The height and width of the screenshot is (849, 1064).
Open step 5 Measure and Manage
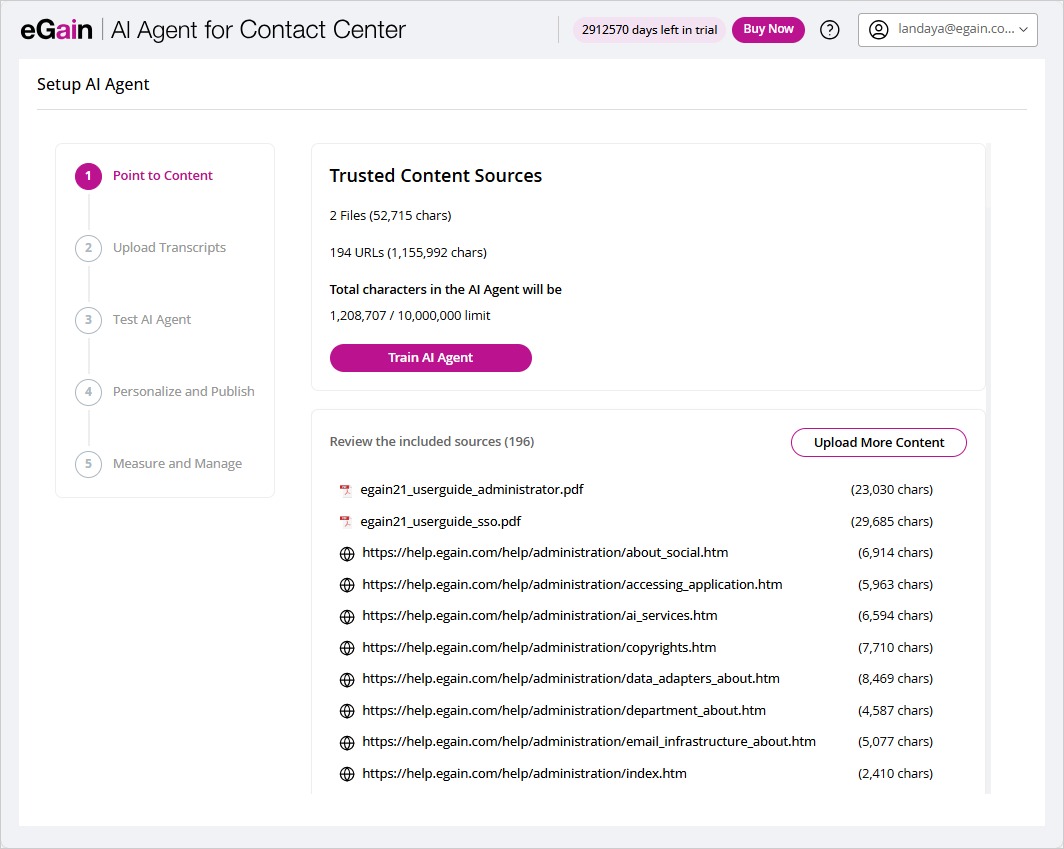(x=177, y=464)
